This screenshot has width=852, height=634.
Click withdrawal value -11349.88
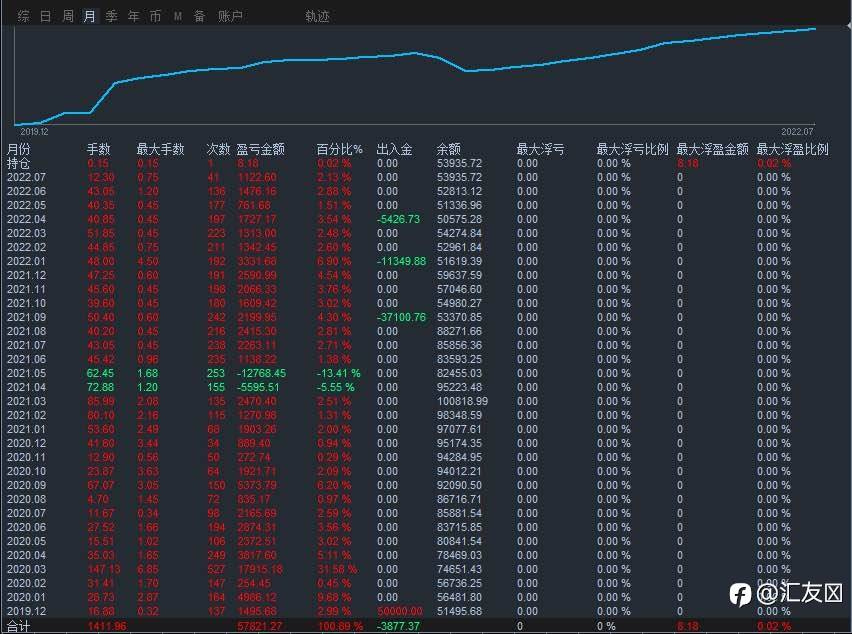[x=402, y=261]
